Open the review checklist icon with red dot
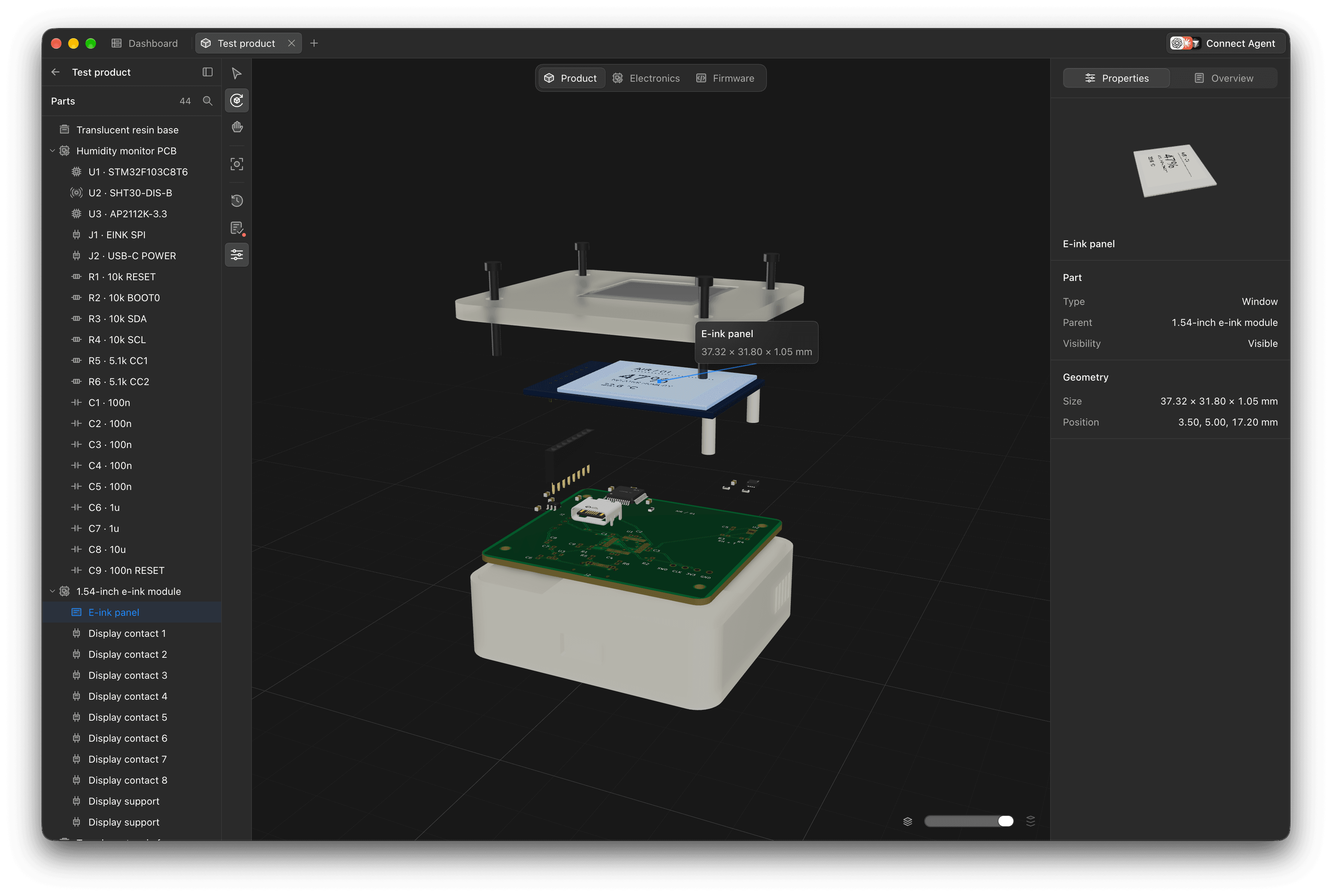1332x896 pixels. [236, 228]
